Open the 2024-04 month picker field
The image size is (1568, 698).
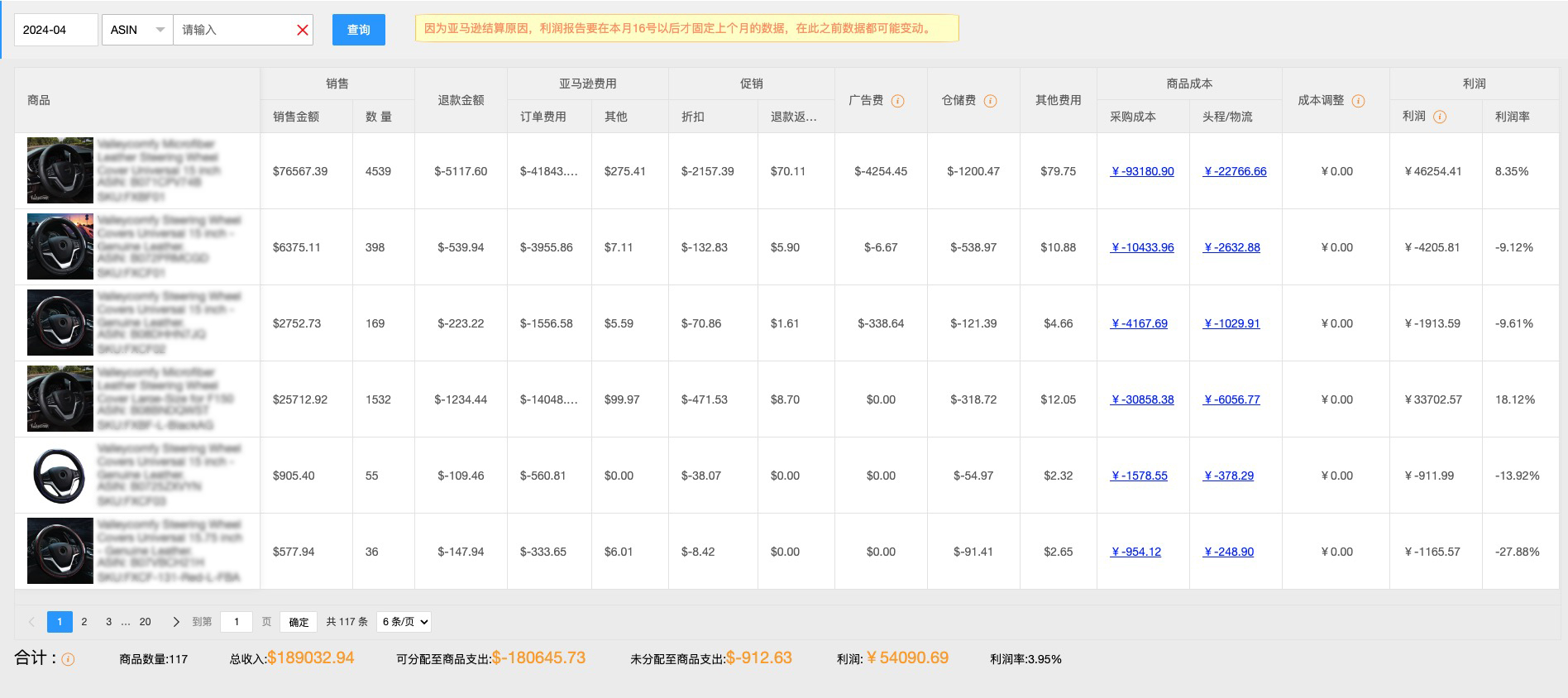(56, 30)
